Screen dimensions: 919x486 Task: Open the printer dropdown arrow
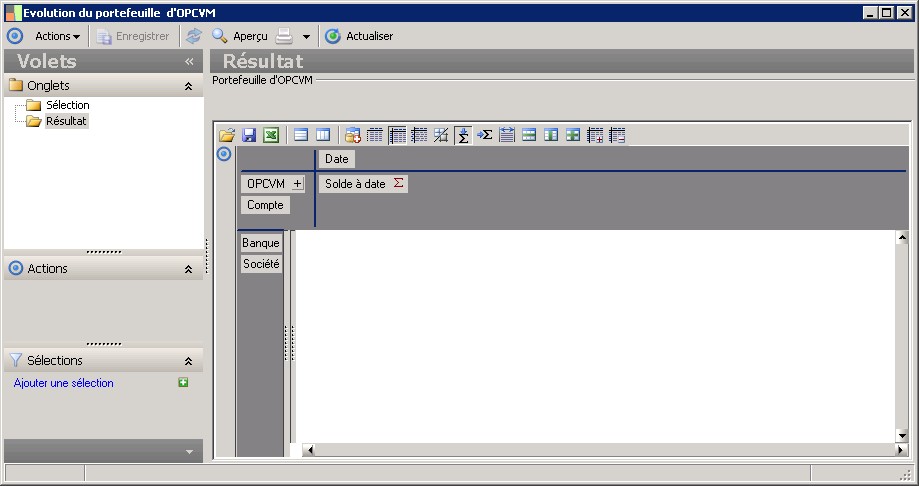pos(306,36)
